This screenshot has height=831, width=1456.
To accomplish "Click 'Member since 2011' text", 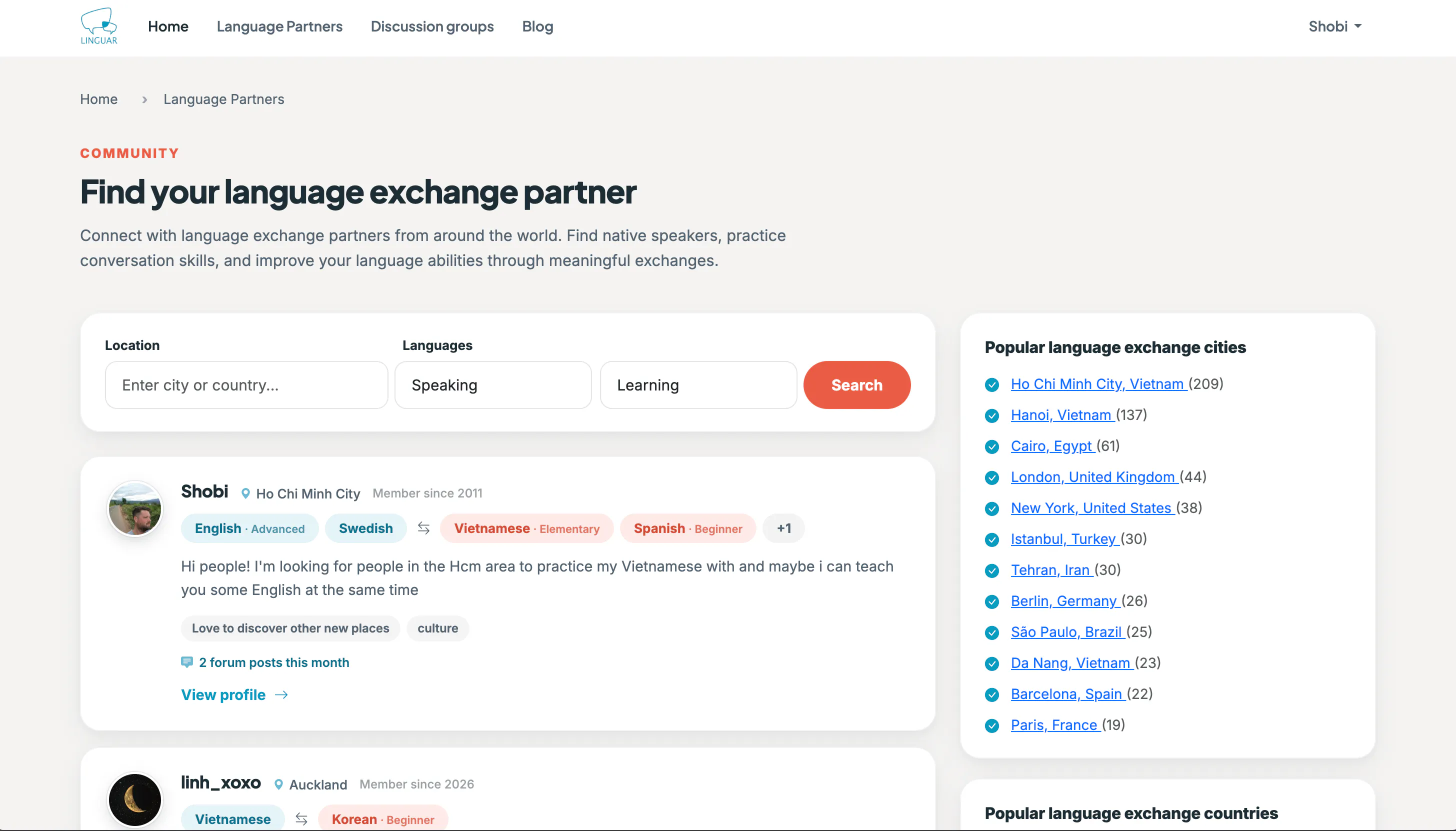I will tap(427, 493).
